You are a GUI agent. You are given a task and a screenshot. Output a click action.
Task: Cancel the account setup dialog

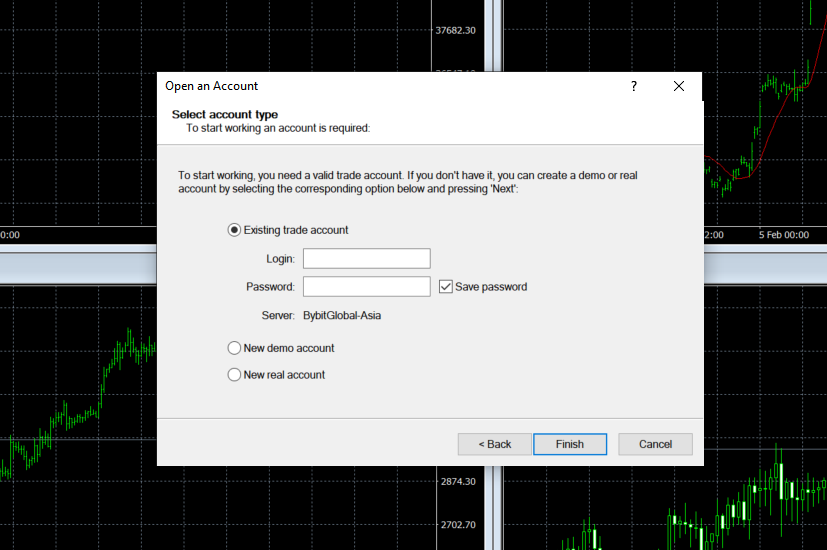(x=655, y=444)
